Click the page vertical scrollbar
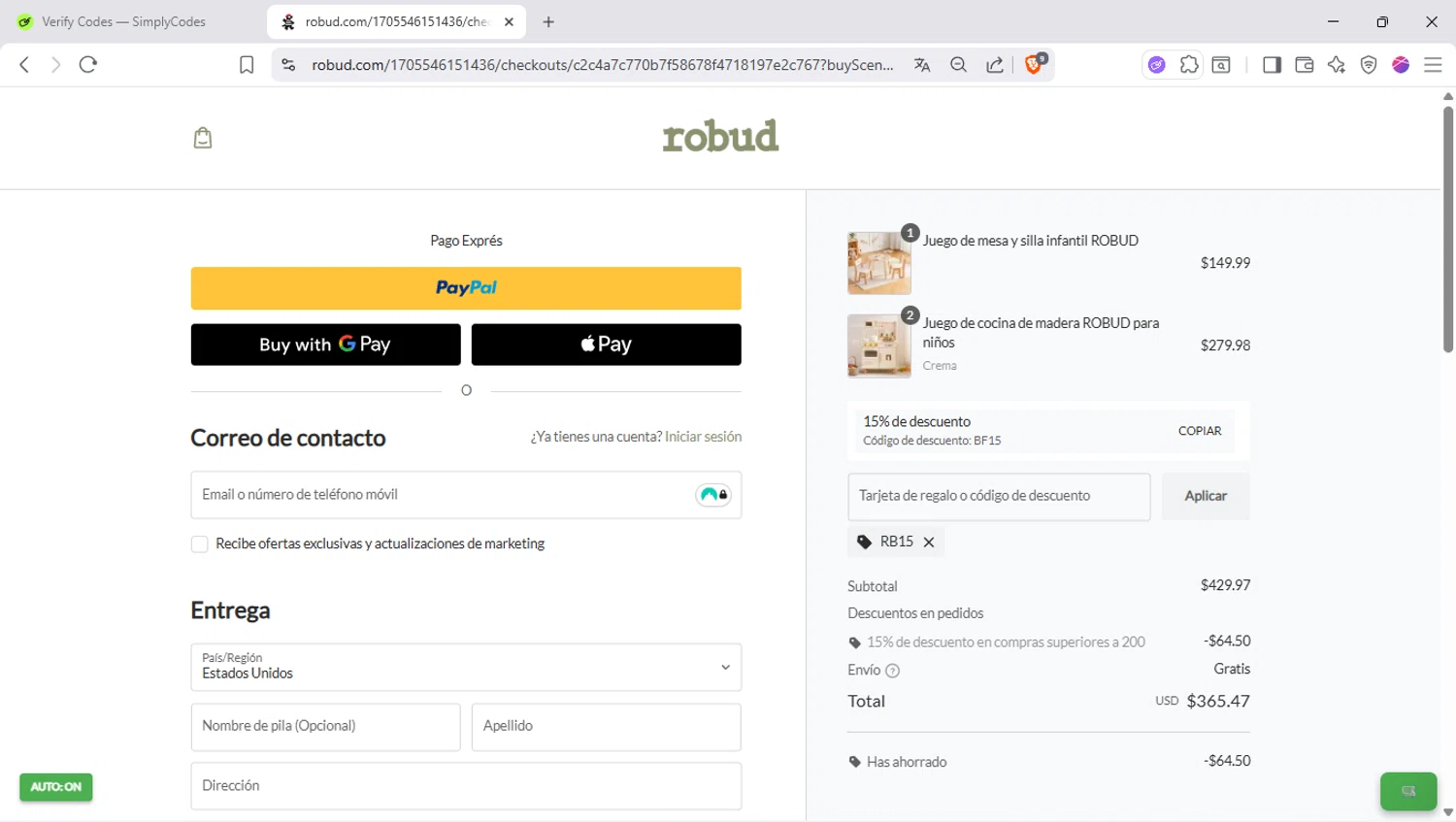1456x822 pixels. tap(1447, 228)
